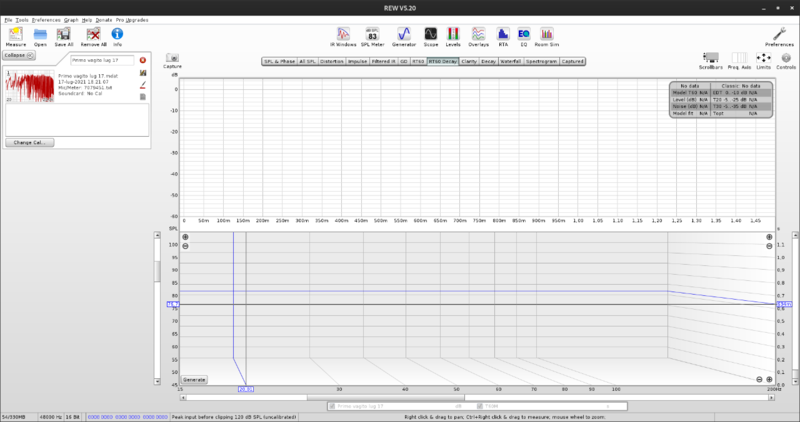This screenshot has height=422, width=800.
Task: Open the SPL Meter tool
Action: click(372, 35)
